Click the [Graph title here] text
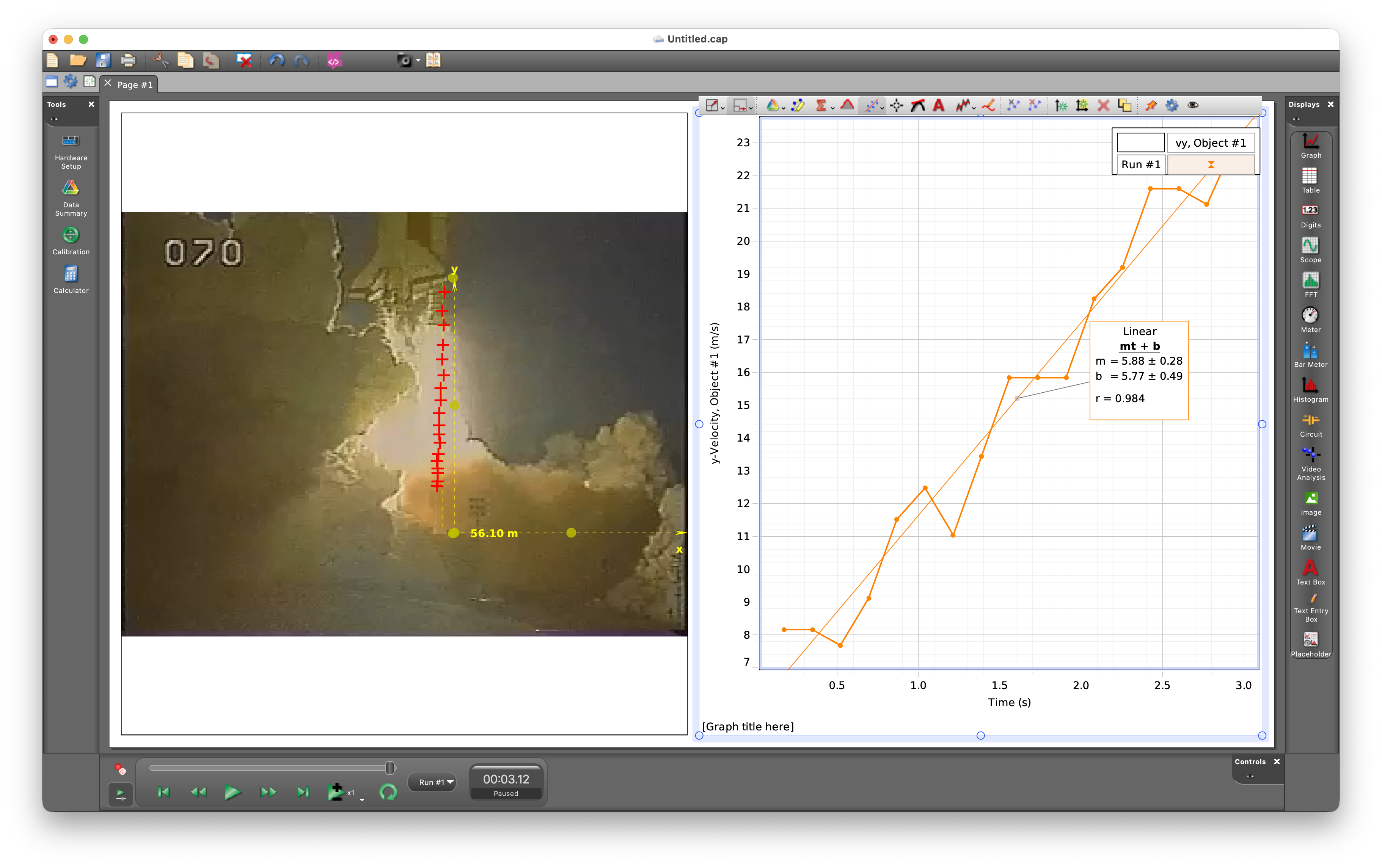Screen dimensions: 1382x868 click(x=748, y=726)
